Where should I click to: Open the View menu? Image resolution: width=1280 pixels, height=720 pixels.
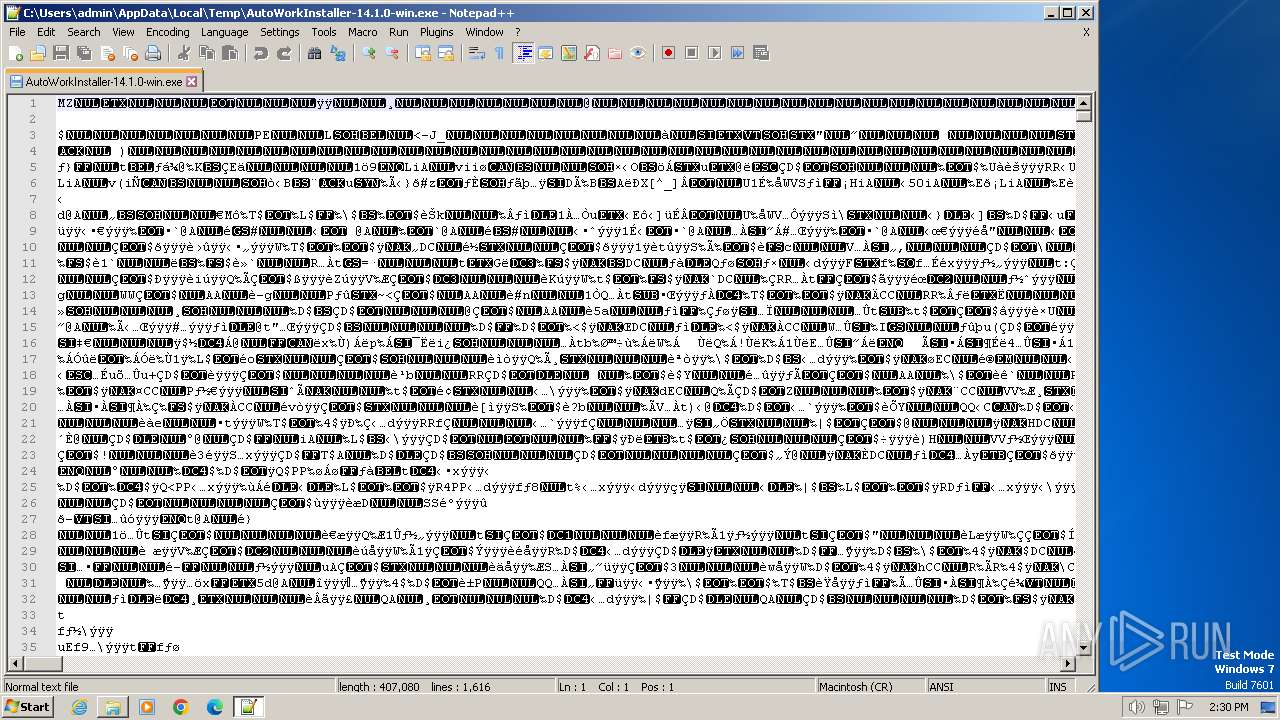123,32
